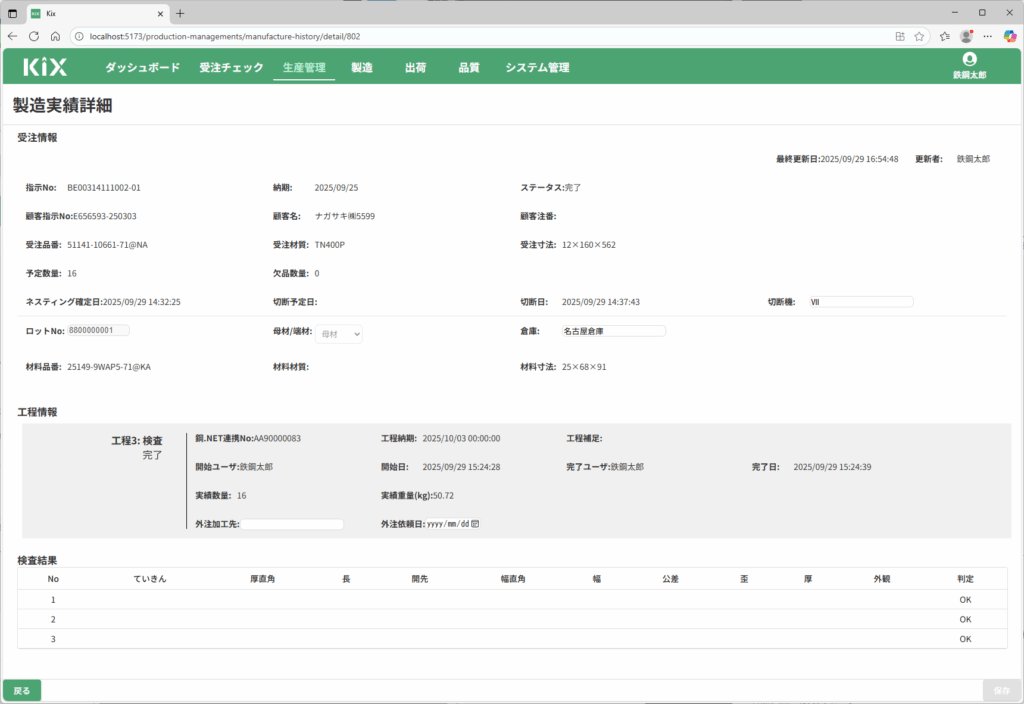Click the browser refresh icon
Image resolution: width=1024 pixels, height=704 pixels.
click(34, 36)
